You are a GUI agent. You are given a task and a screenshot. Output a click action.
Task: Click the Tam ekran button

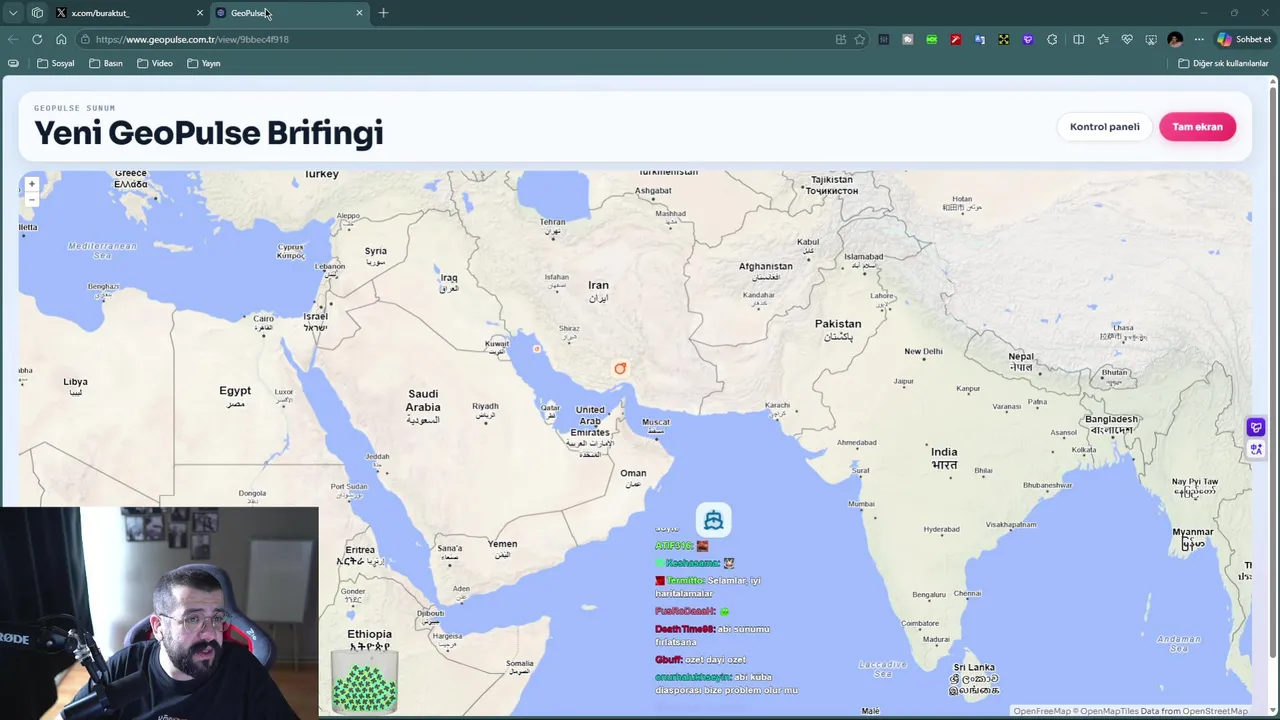coord(1197,127)
